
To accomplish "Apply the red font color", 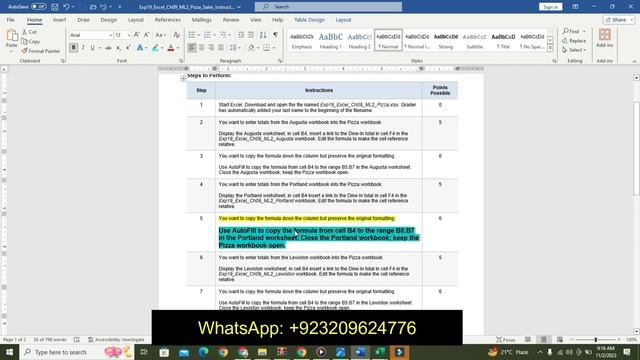I will [171, 48].
